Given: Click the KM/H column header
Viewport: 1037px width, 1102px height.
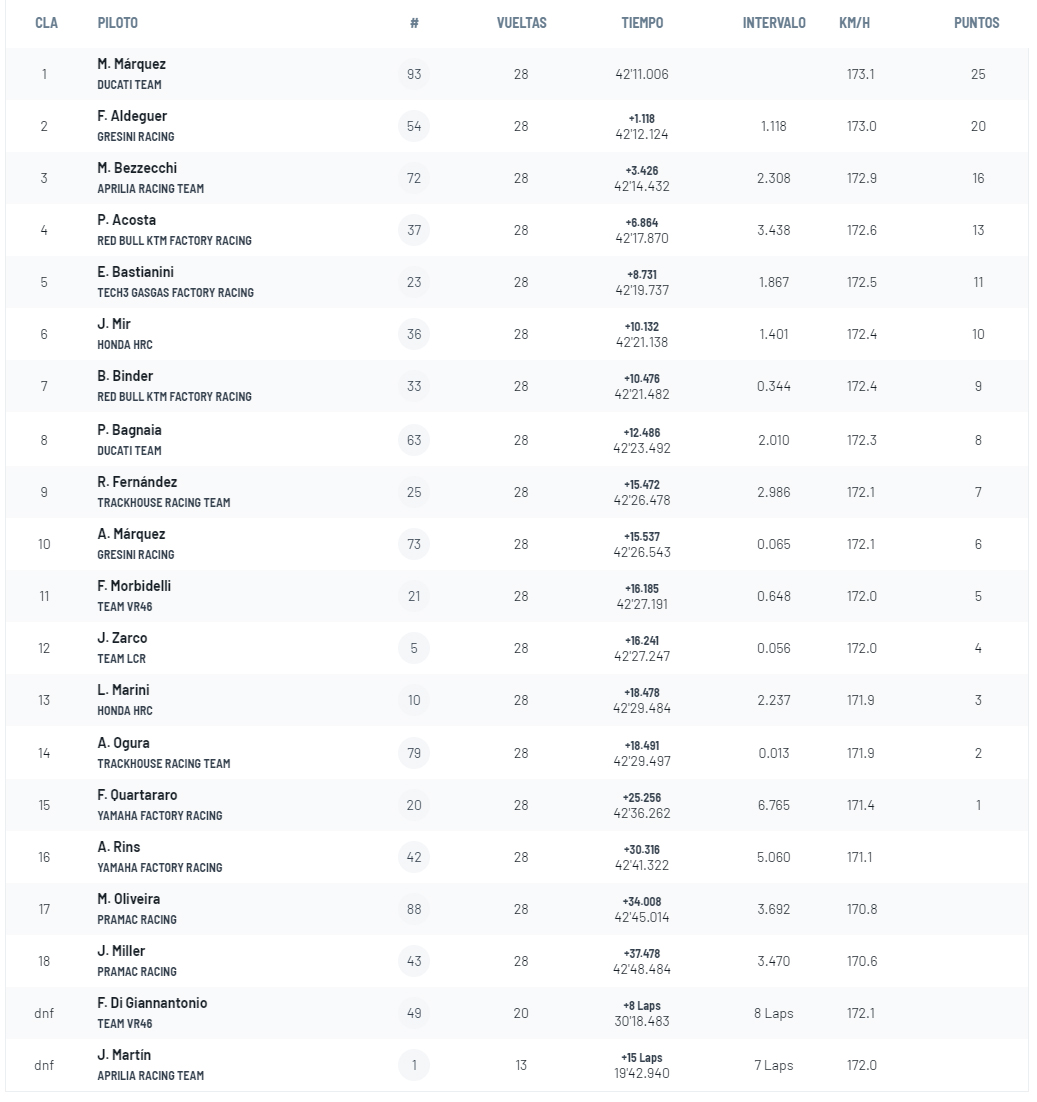Looking at the screenshot, I should (854, 22).
